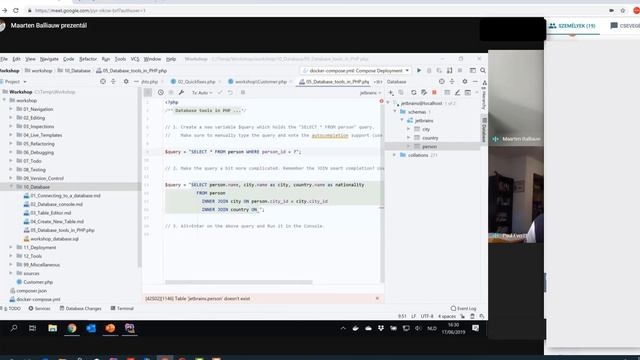This screenshot has width=640, height=360.
Task: Open the Database panel settings gear
Action: (x=464, y=82)
